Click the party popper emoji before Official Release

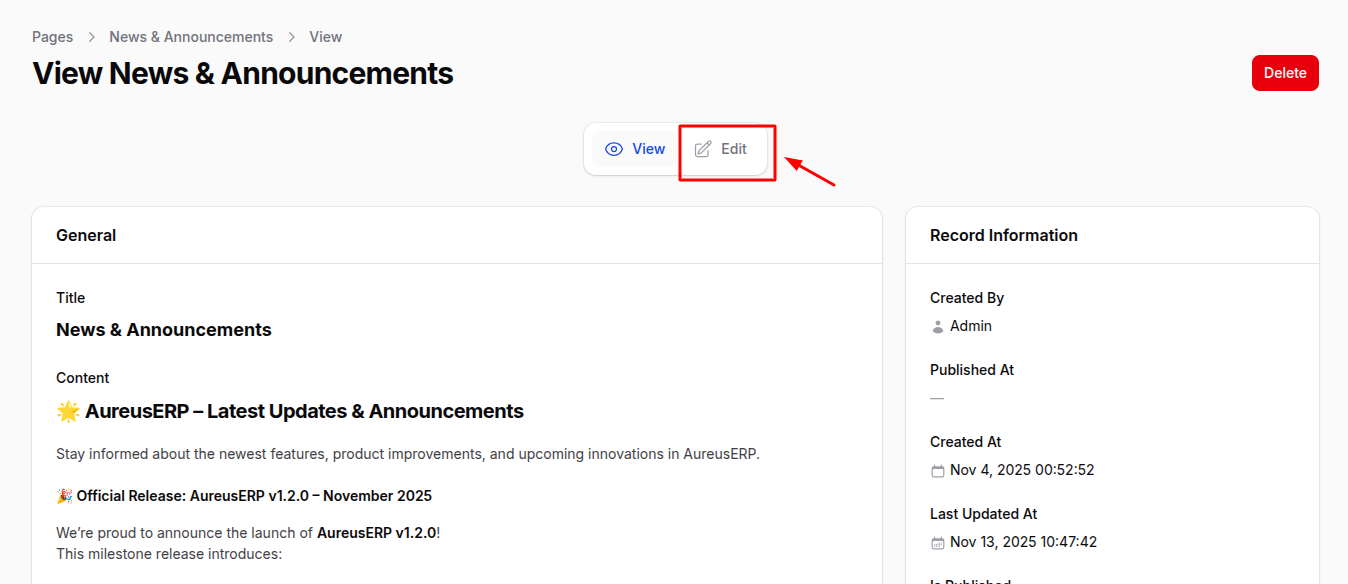pos(64,496)
